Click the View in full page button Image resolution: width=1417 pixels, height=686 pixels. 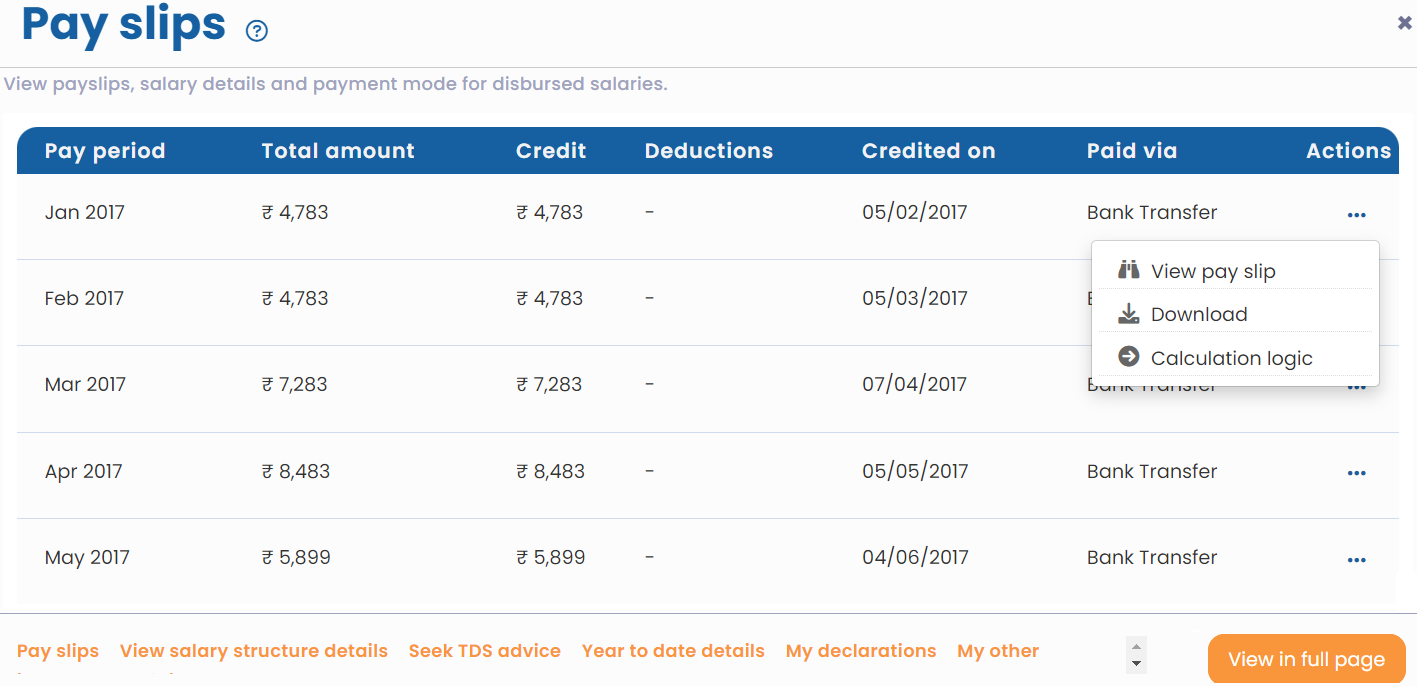tap(1306, 658)
